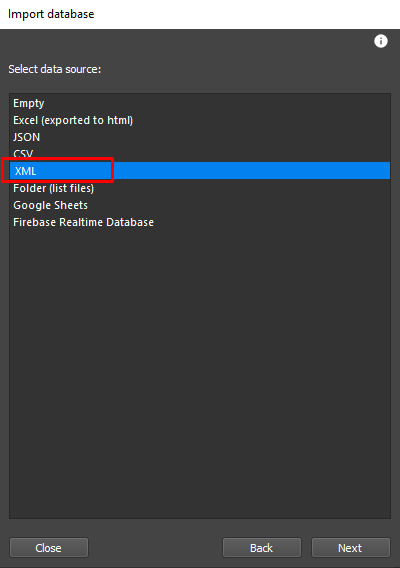This screenshot has height=568, width=400.
Task: Pick the CSV data source entry
Action: (200, 154)
